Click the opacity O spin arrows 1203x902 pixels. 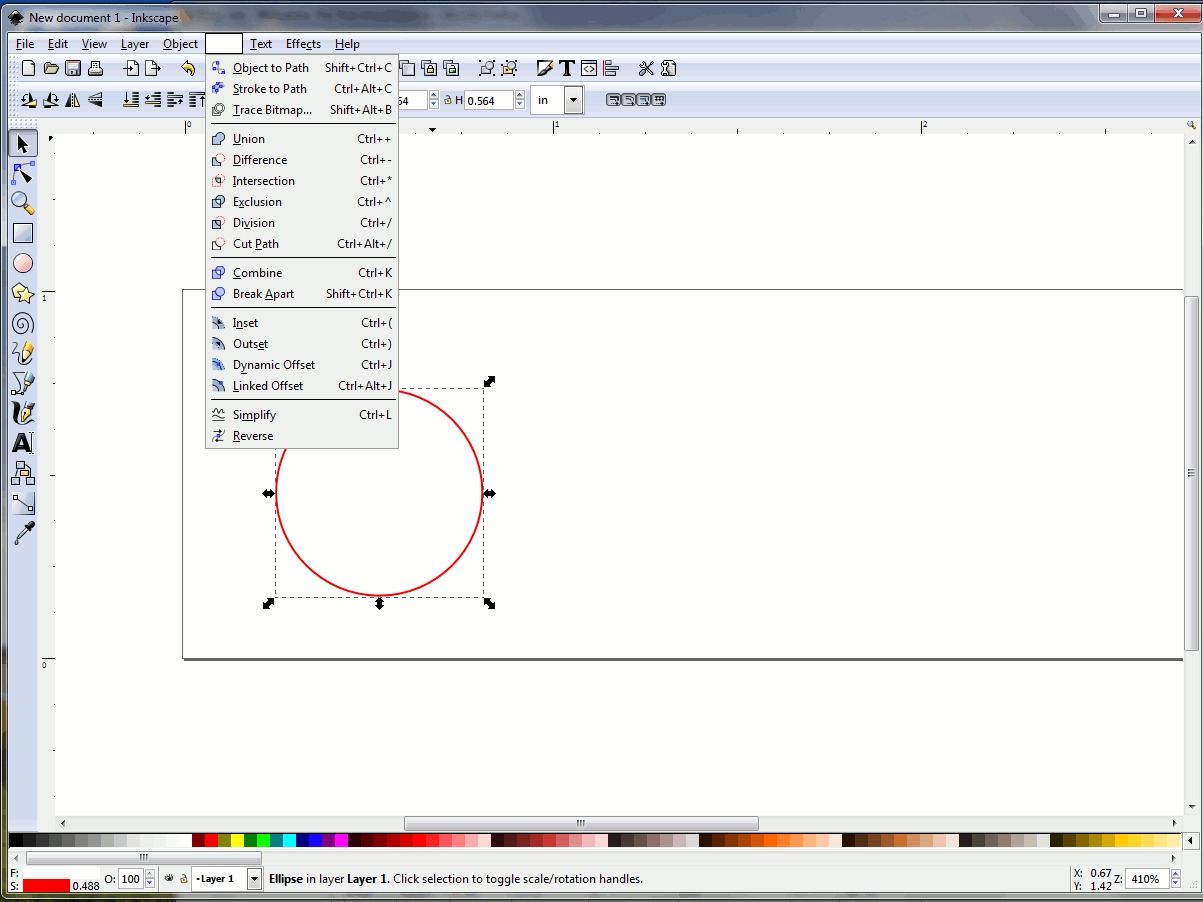(x=150, y=879)
